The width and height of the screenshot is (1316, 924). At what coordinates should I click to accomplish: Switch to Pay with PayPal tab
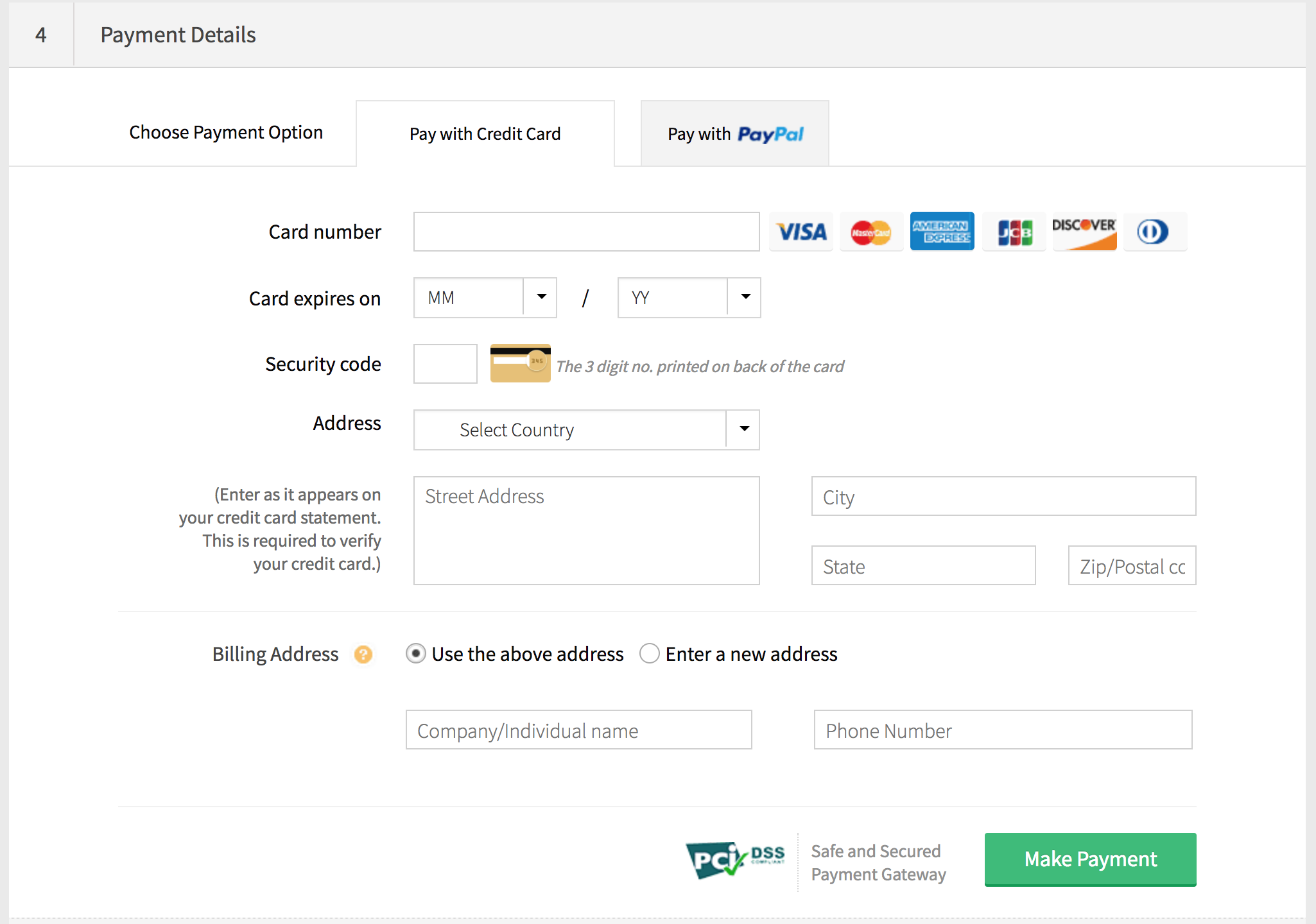734,134
